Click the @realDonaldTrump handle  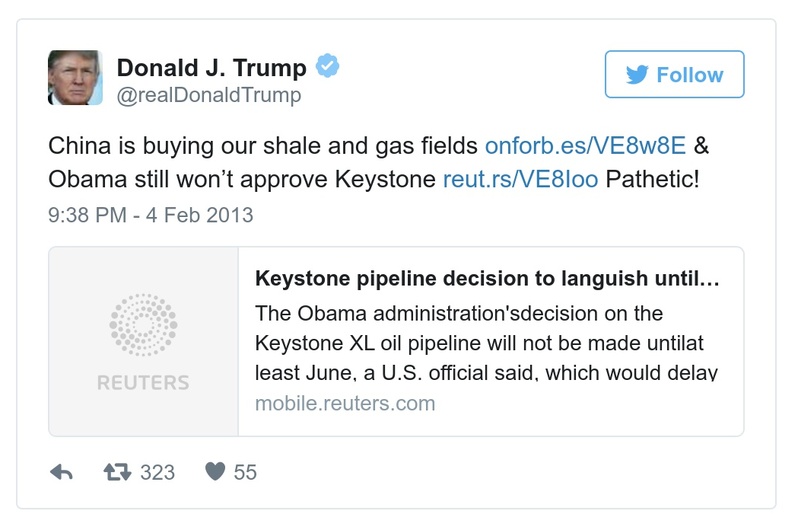[209, 95]
